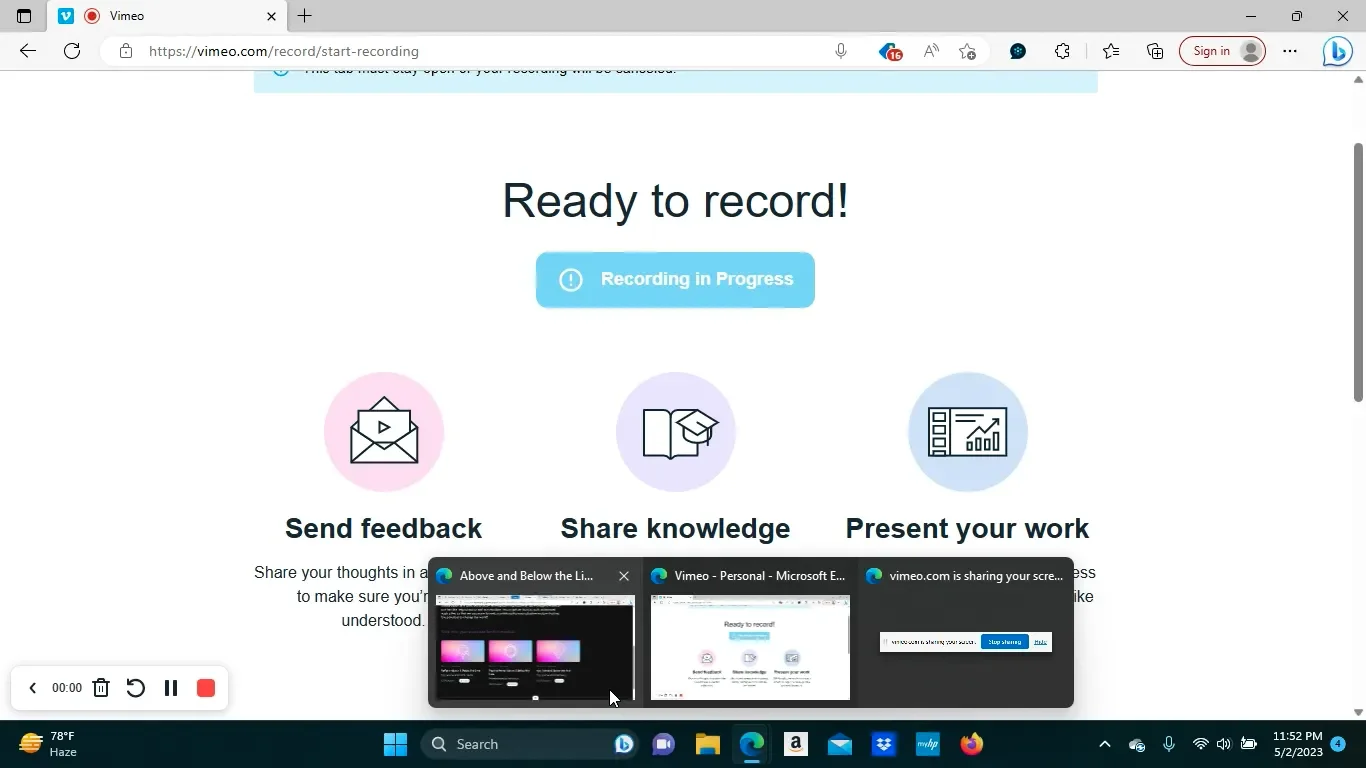Open a new browser tab
1366x768 pixels.
[305, 16]
